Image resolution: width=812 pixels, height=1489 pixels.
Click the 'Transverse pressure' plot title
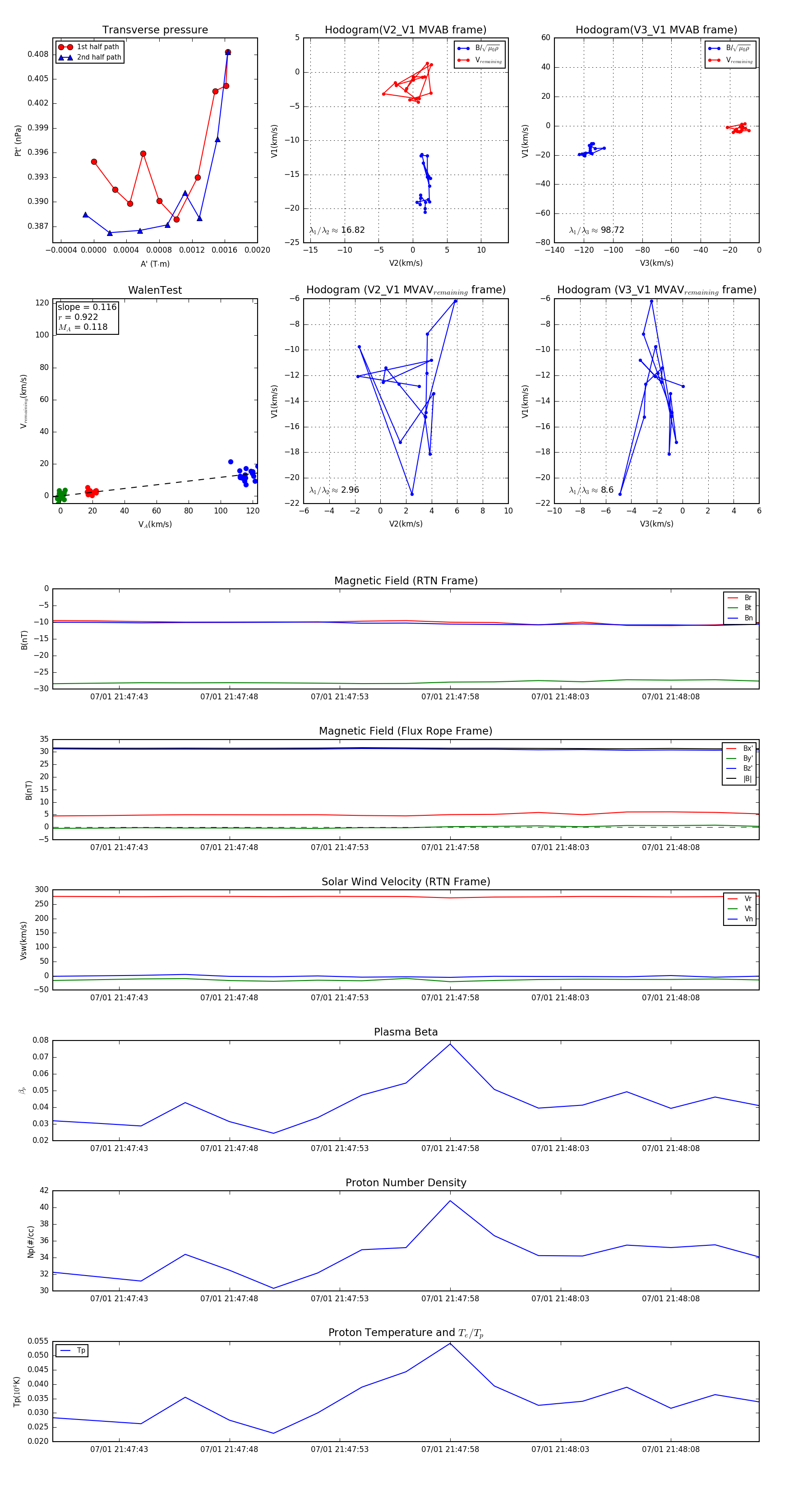pyautogui.click(x=155, y=30)
